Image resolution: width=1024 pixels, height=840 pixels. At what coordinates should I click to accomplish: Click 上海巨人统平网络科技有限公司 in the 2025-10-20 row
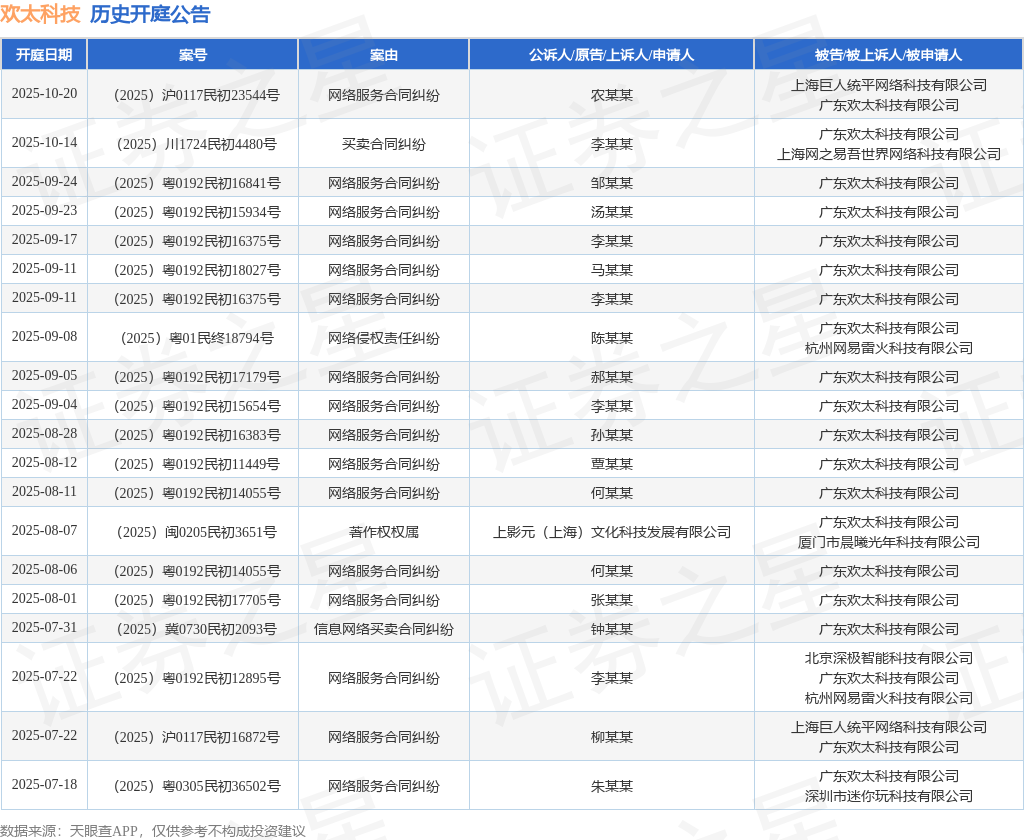pos(888,86)
